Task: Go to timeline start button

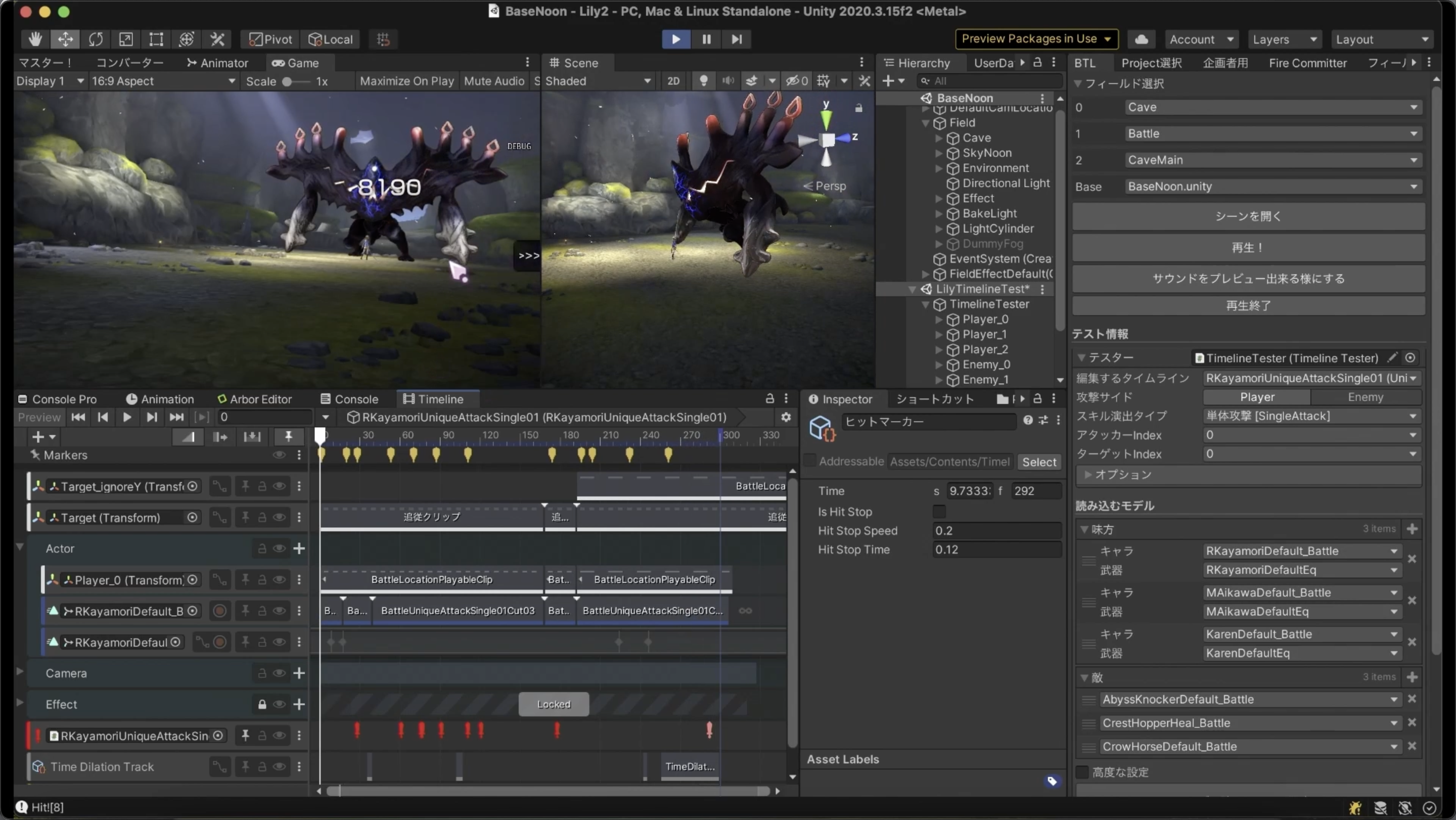Action: point(78,417)
